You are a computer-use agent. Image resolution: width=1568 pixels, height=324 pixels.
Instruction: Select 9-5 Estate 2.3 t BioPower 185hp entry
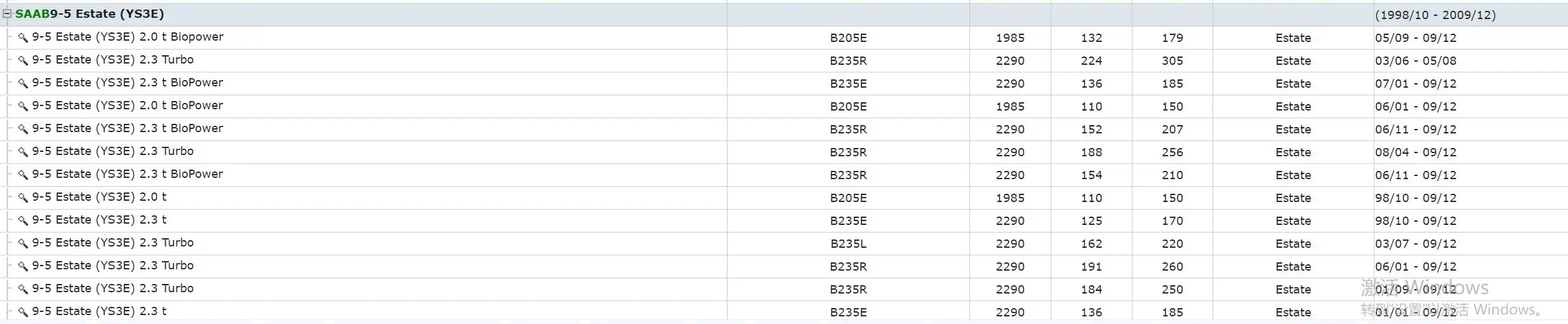tap(128, 83)
